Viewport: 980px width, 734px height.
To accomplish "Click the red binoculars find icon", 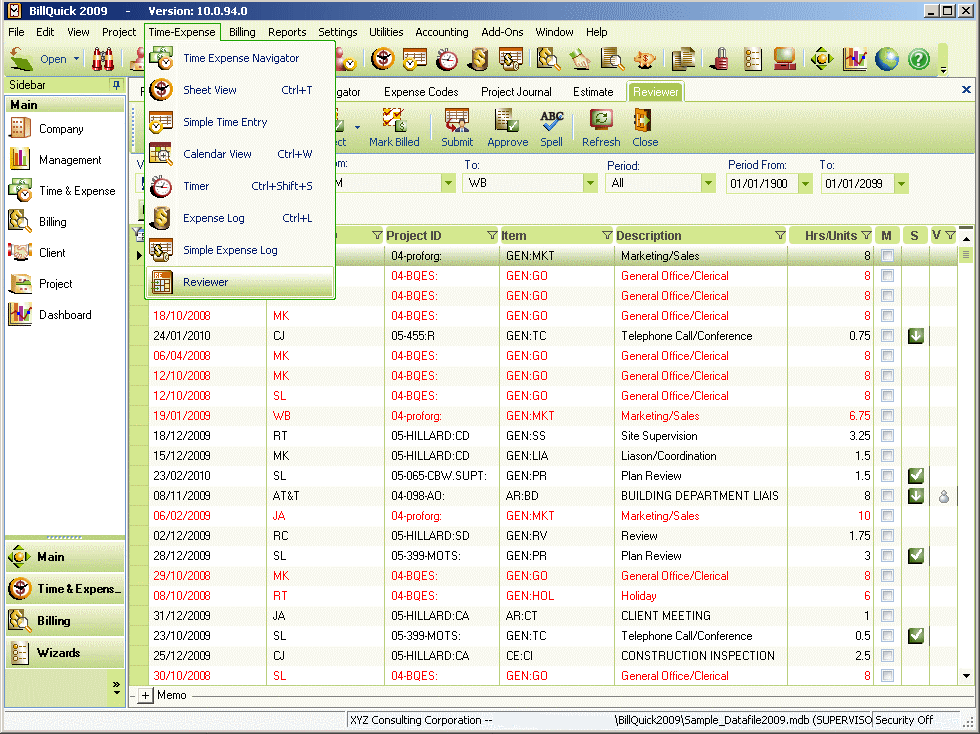I will click(x=103, y=59).
